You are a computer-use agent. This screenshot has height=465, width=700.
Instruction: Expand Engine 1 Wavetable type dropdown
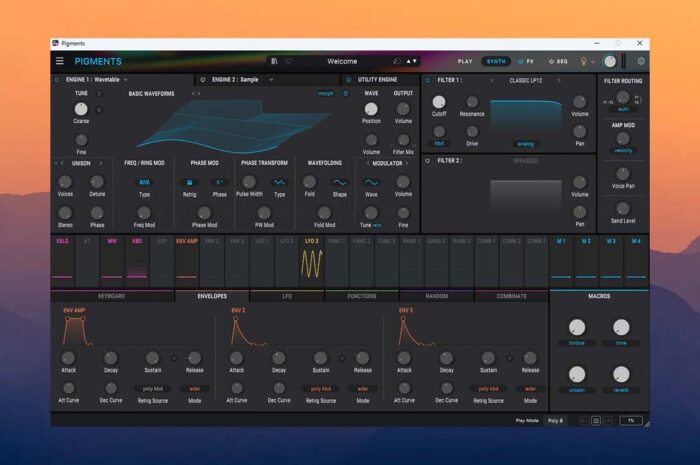pyautogui.click(x=125, y=79)
